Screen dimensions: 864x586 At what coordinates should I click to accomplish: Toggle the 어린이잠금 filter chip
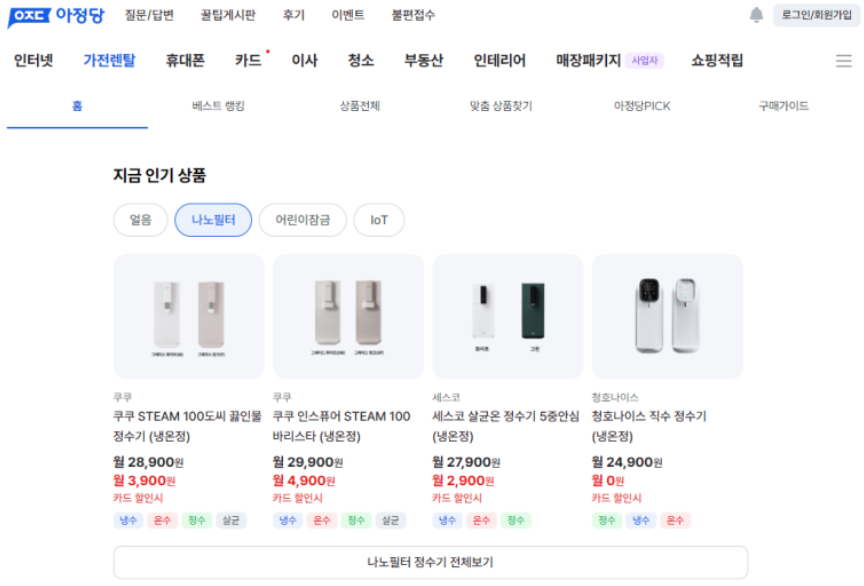pos(302,220)
